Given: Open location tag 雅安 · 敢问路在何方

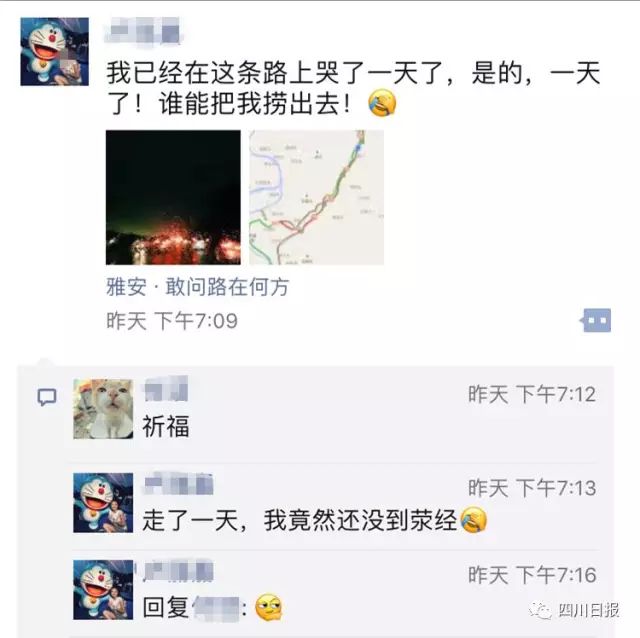Looking at the screenshot, I should pyautogui.click(x=198, y=287).
